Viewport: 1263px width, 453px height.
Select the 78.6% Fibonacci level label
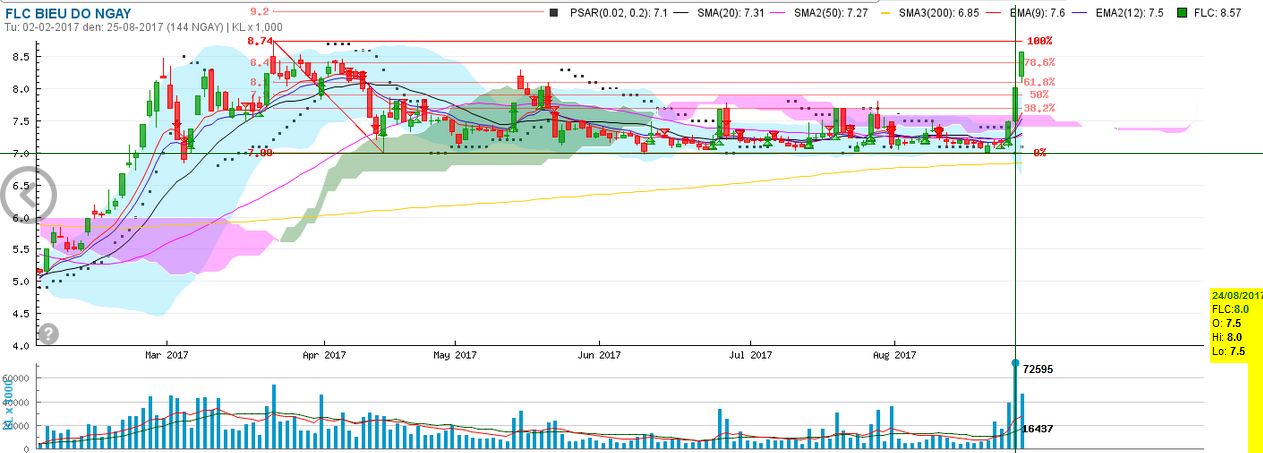(x=1039, y=62)
